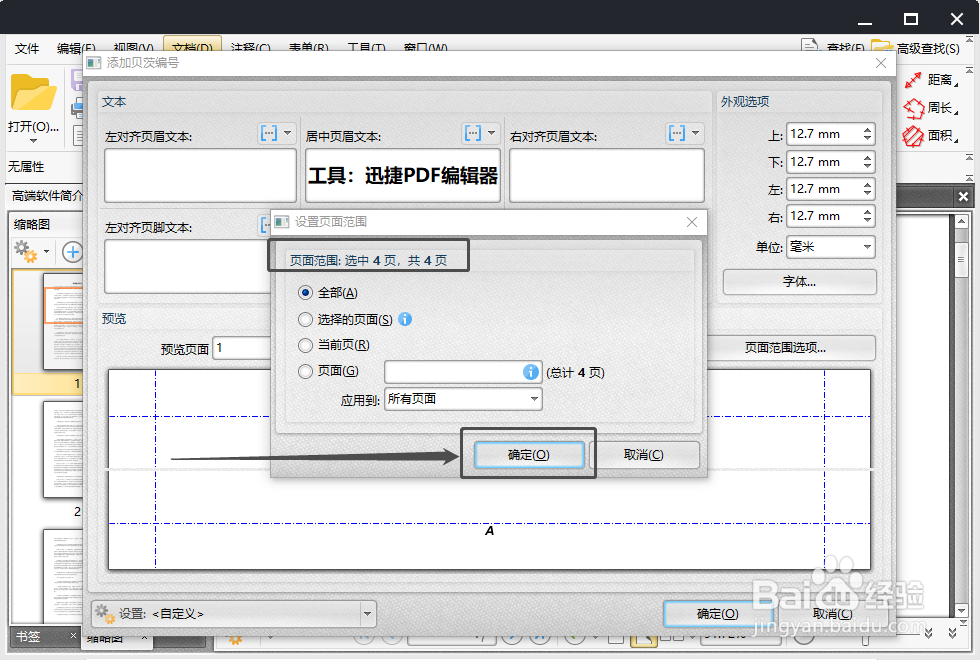Select the 周长 perimeter tool

pos(931,108)
